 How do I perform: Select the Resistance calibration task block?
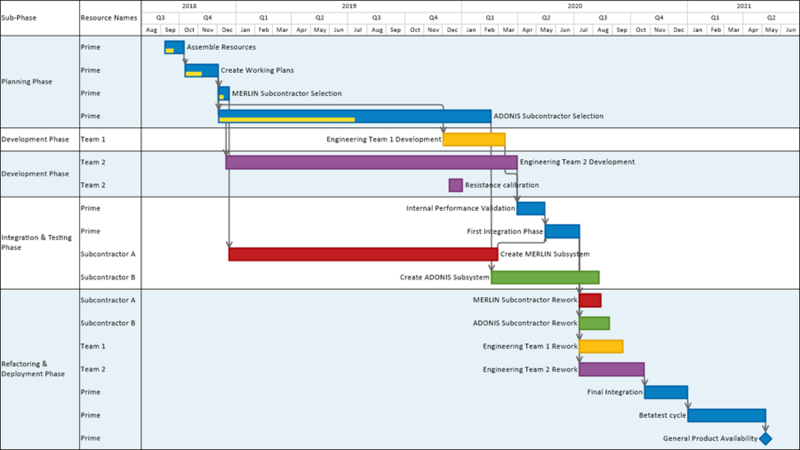pyautogui.click(x=456, y=185)
